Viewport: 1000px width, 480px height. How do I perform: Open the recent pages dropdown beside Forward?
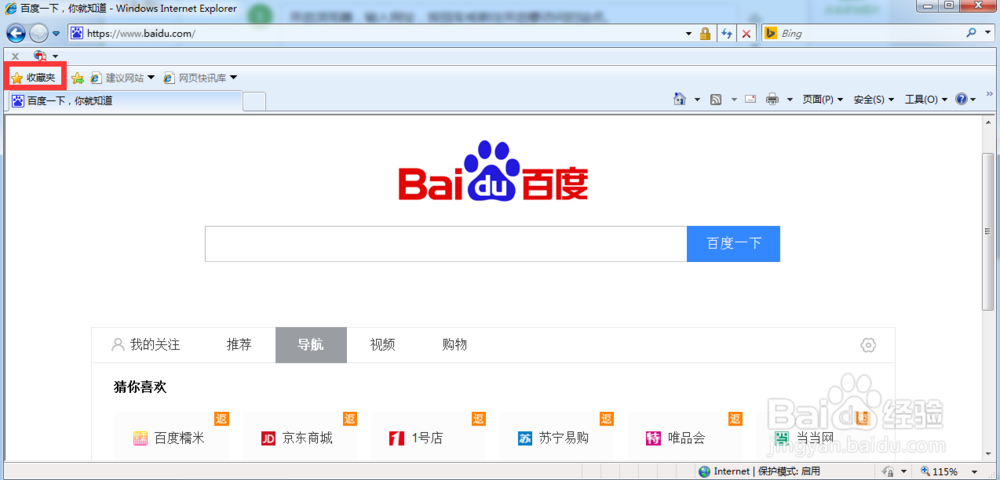[56, 34]
